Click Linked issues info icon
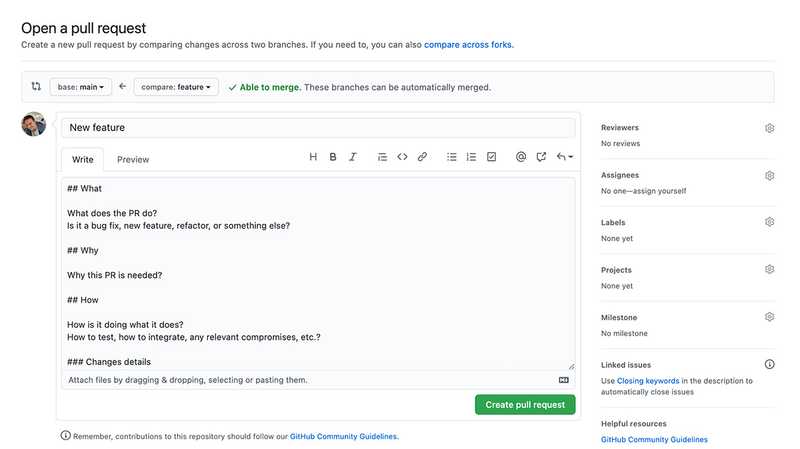Image resolution: width=800 pixels, height=449 pixels. click(769, 364)
